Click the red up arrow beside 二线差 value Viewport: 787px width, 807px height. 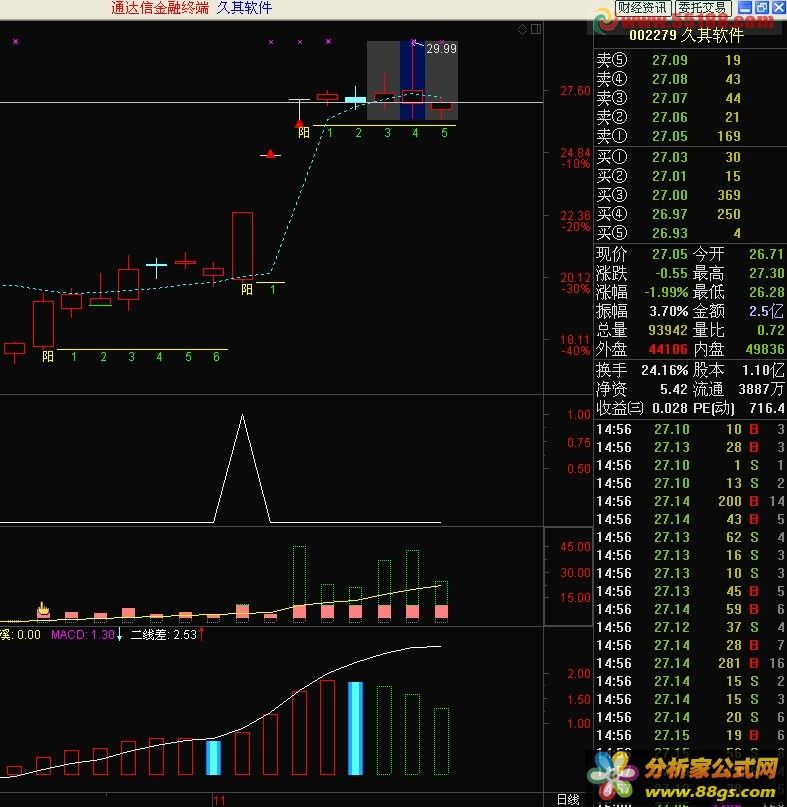[201, 635]
